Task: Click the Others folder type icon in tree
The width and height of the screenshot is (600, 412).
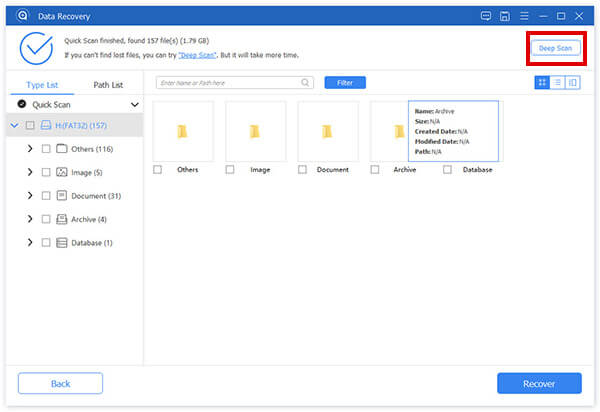Action: click(x=62, y=148)
